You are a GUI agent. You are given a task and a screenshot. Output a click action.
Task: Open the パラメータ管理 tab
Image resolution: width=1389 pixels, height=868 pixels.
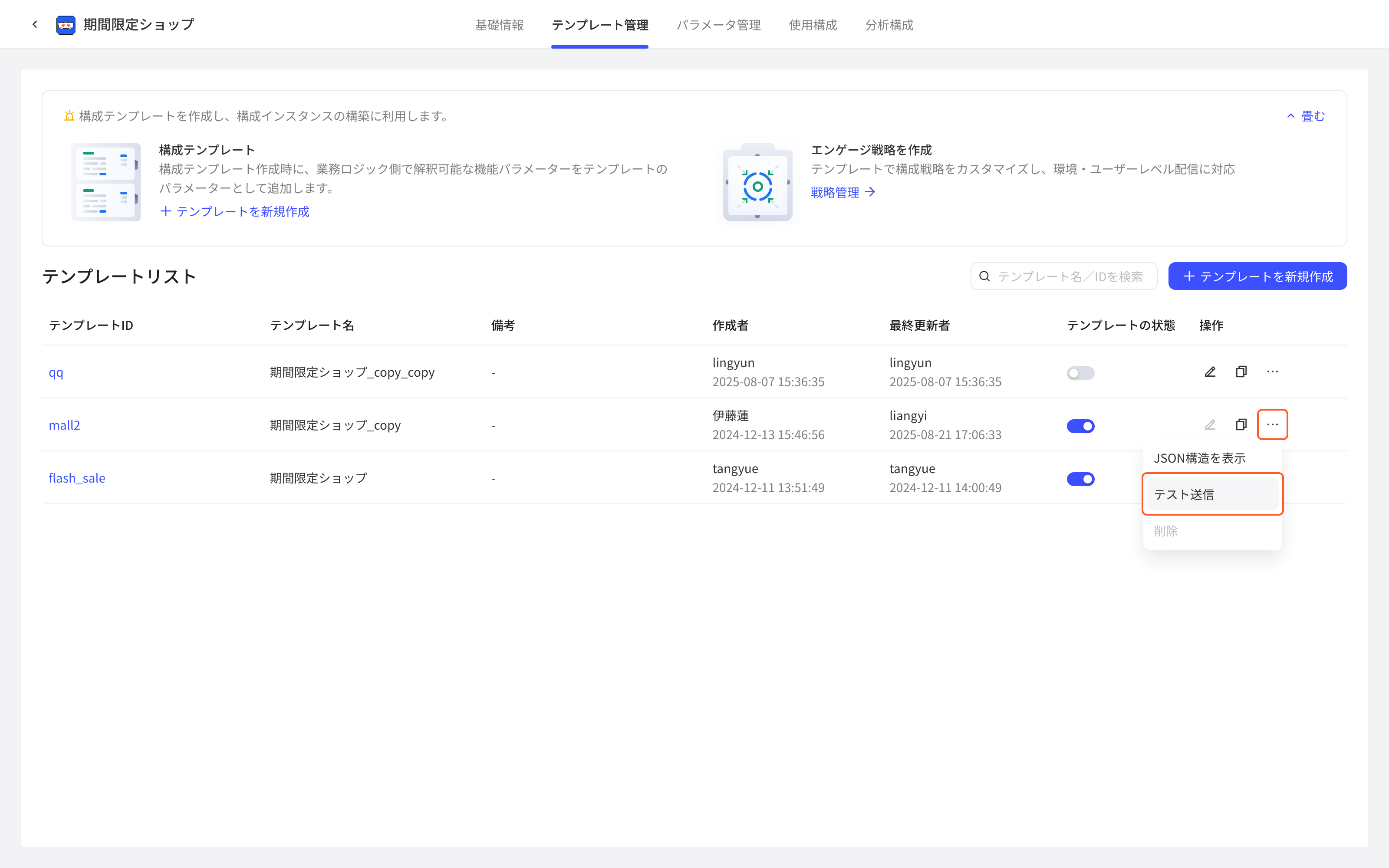click(719, 25)
